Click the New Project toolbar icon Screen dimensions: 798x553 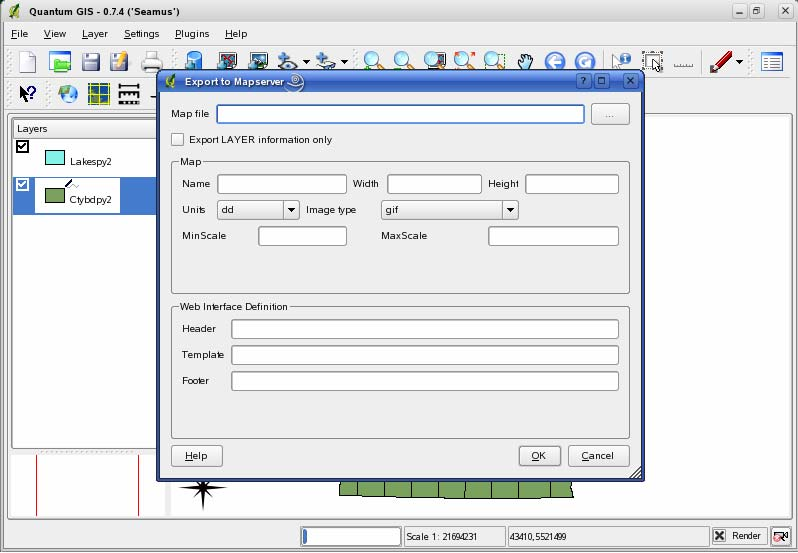pyautogui.click(x=27, y=62)
